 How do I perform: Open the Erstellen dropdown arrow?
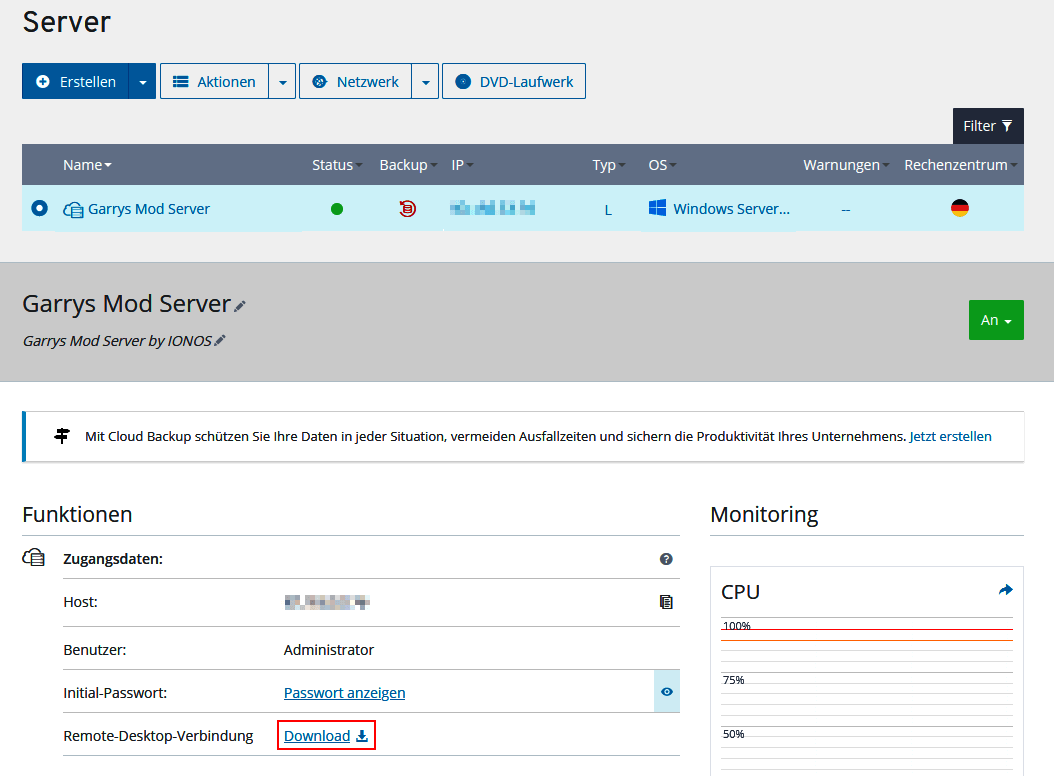tap(144, 81)
